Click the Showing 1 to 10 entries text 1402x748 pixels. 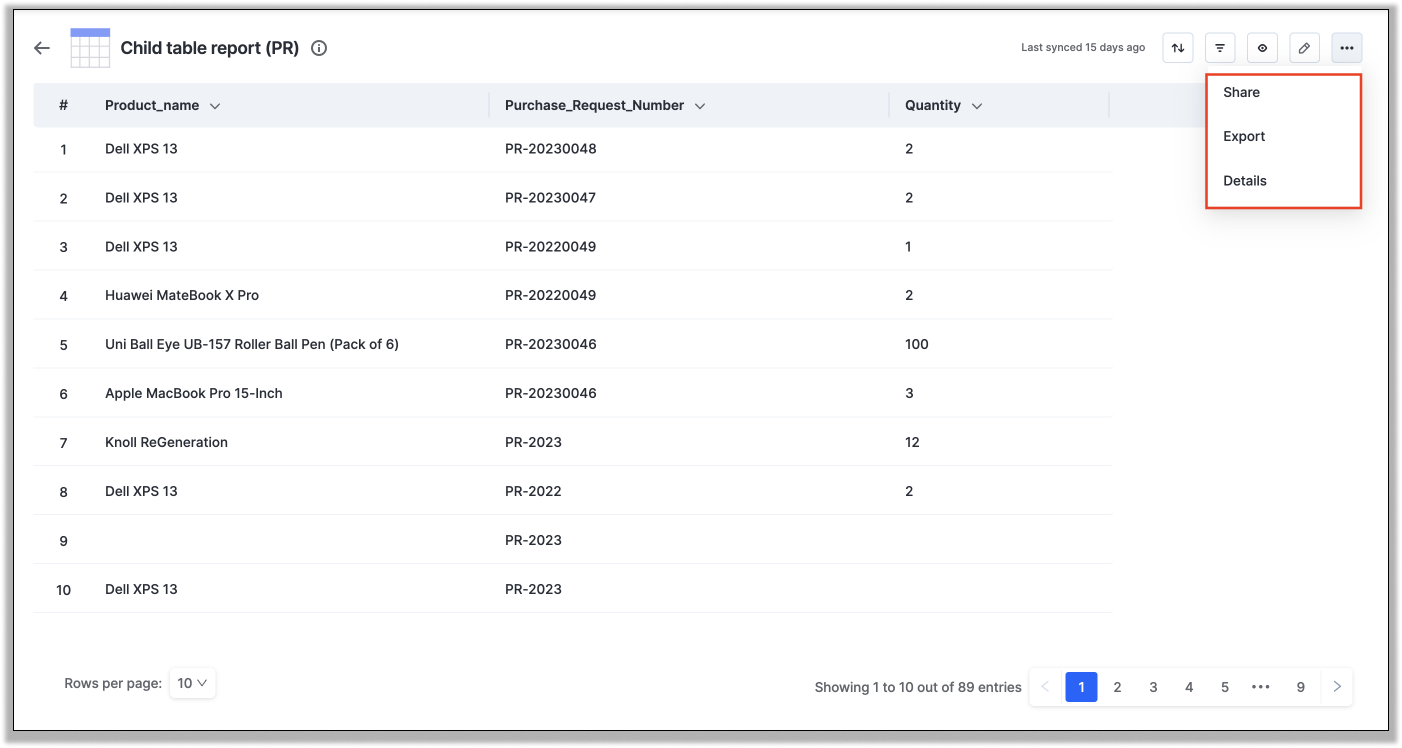point(918,687)
